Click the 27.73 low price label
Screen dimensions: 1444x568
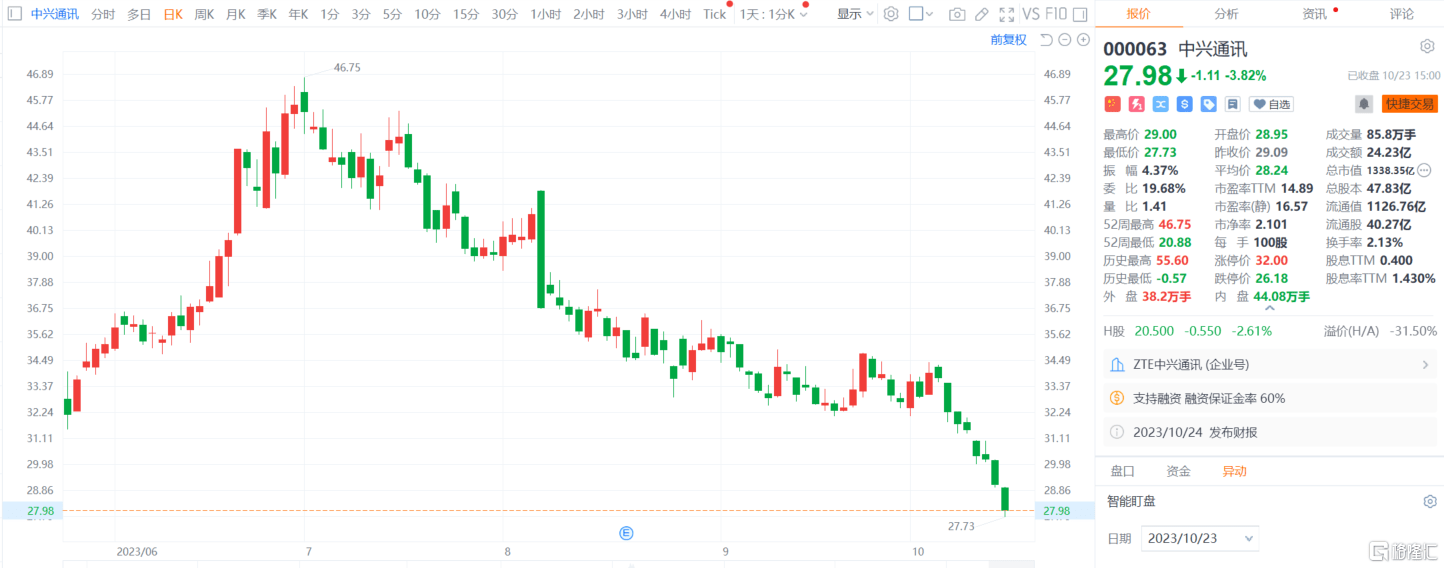click(961, 525)
